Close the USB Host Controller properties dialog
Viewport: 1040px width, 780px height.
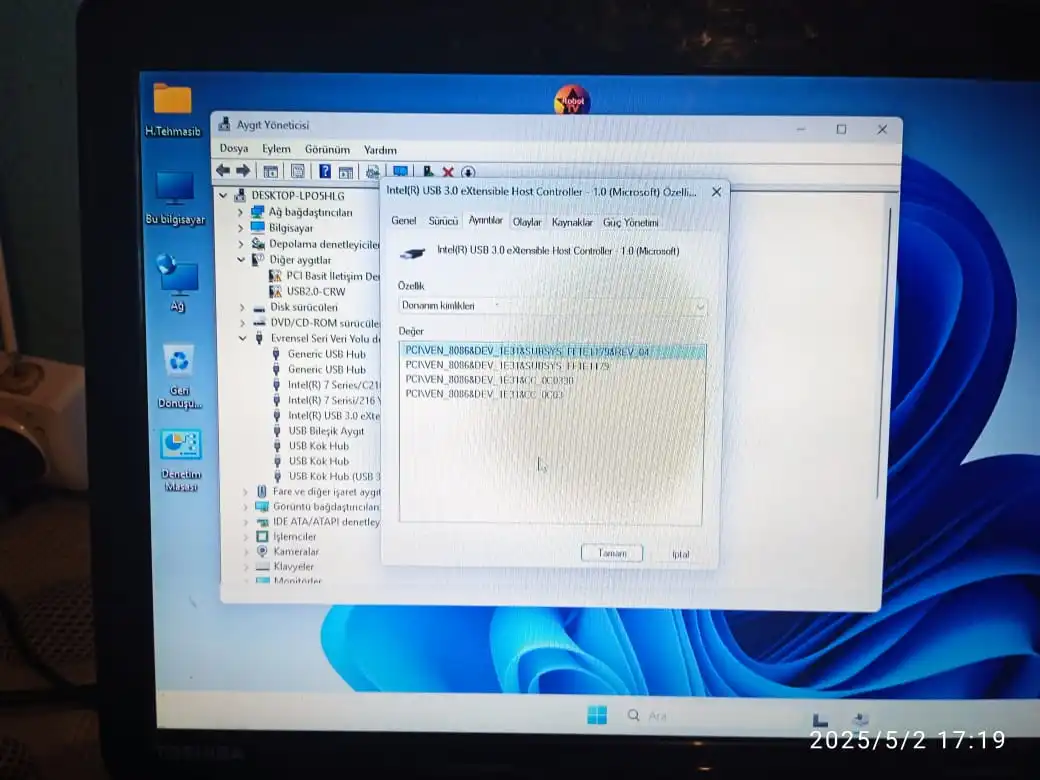(x=716, y=192)
